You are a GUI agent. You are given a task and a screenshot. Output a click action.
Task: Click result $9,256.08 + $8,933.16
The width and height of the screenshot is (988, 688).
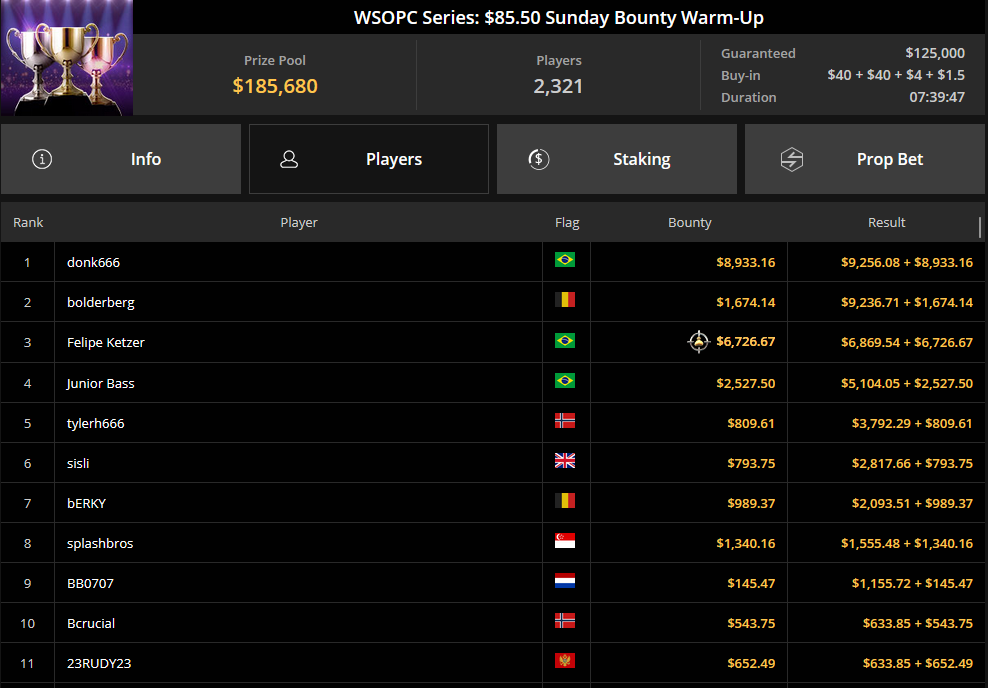click(907, 262)
